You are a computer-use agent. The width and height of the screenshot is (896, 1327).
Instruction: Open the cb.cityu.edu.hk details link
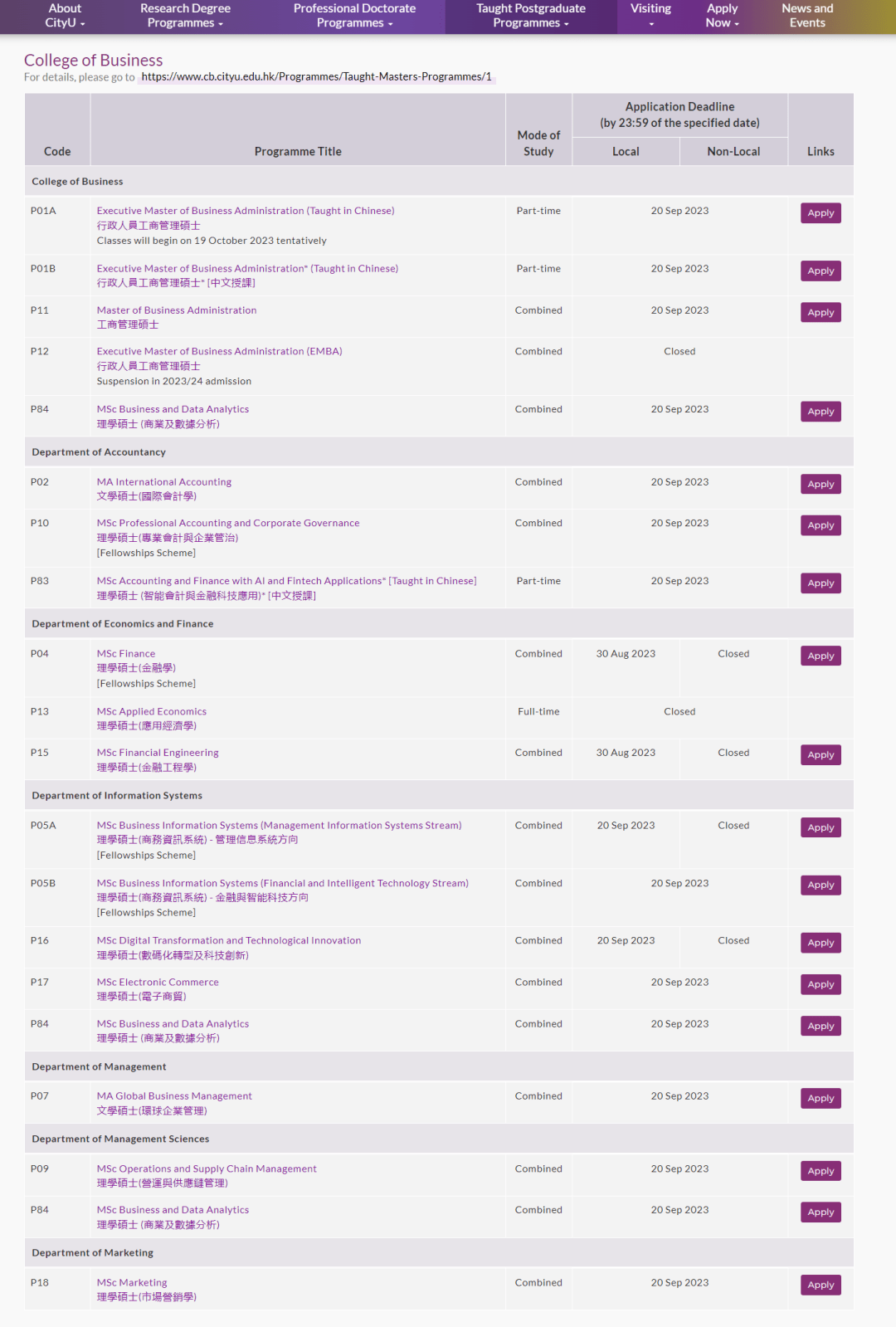[x=316, y=76]
